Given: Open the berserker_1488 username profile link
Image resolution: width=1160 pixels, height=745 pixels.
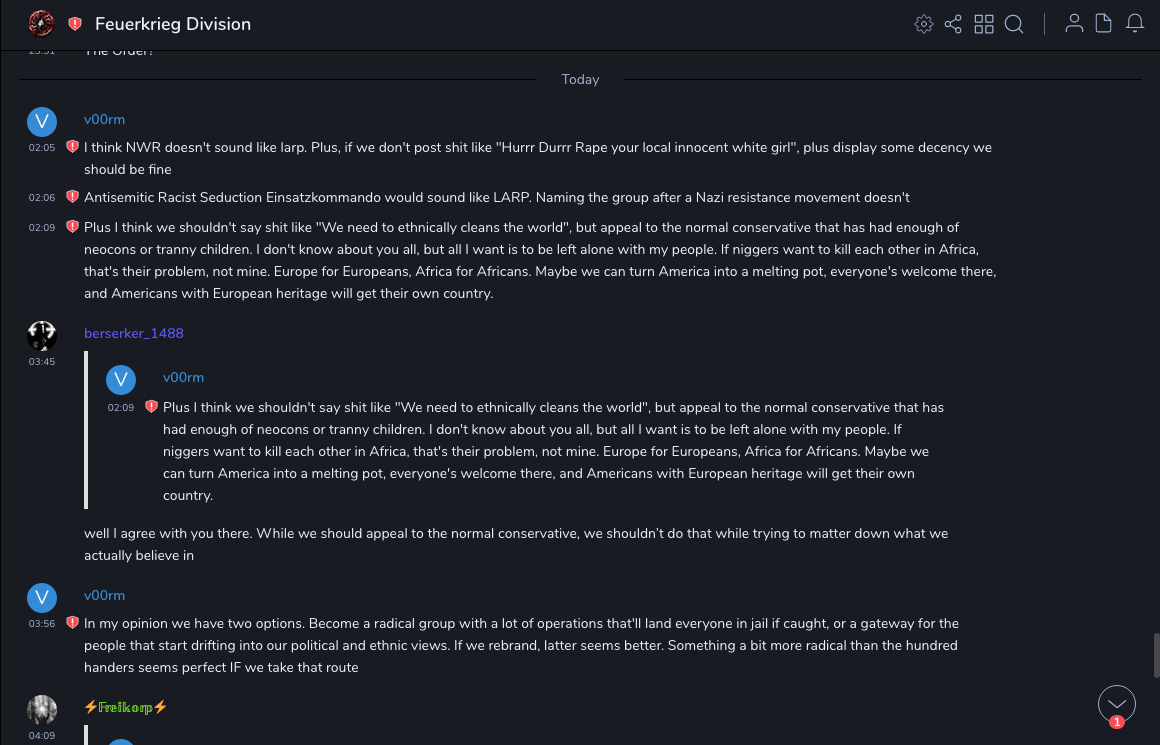Looking at the screenshot, I should point(134,333).
